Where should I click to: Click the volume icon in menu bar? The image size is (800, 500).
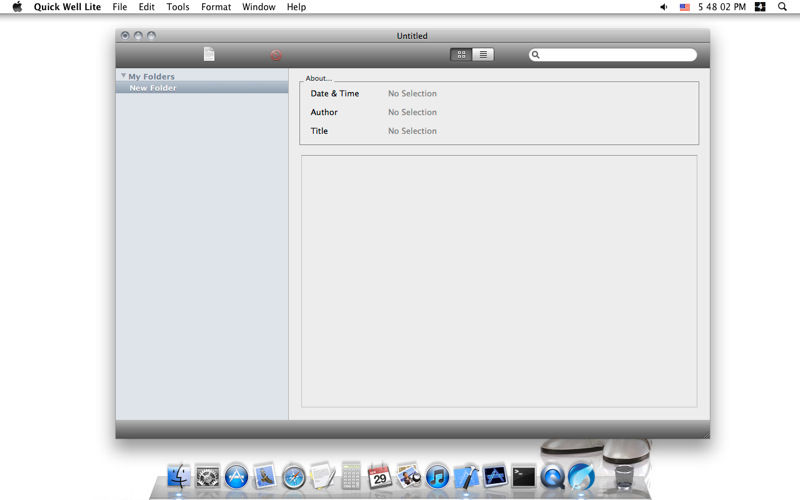click(664, 7)
